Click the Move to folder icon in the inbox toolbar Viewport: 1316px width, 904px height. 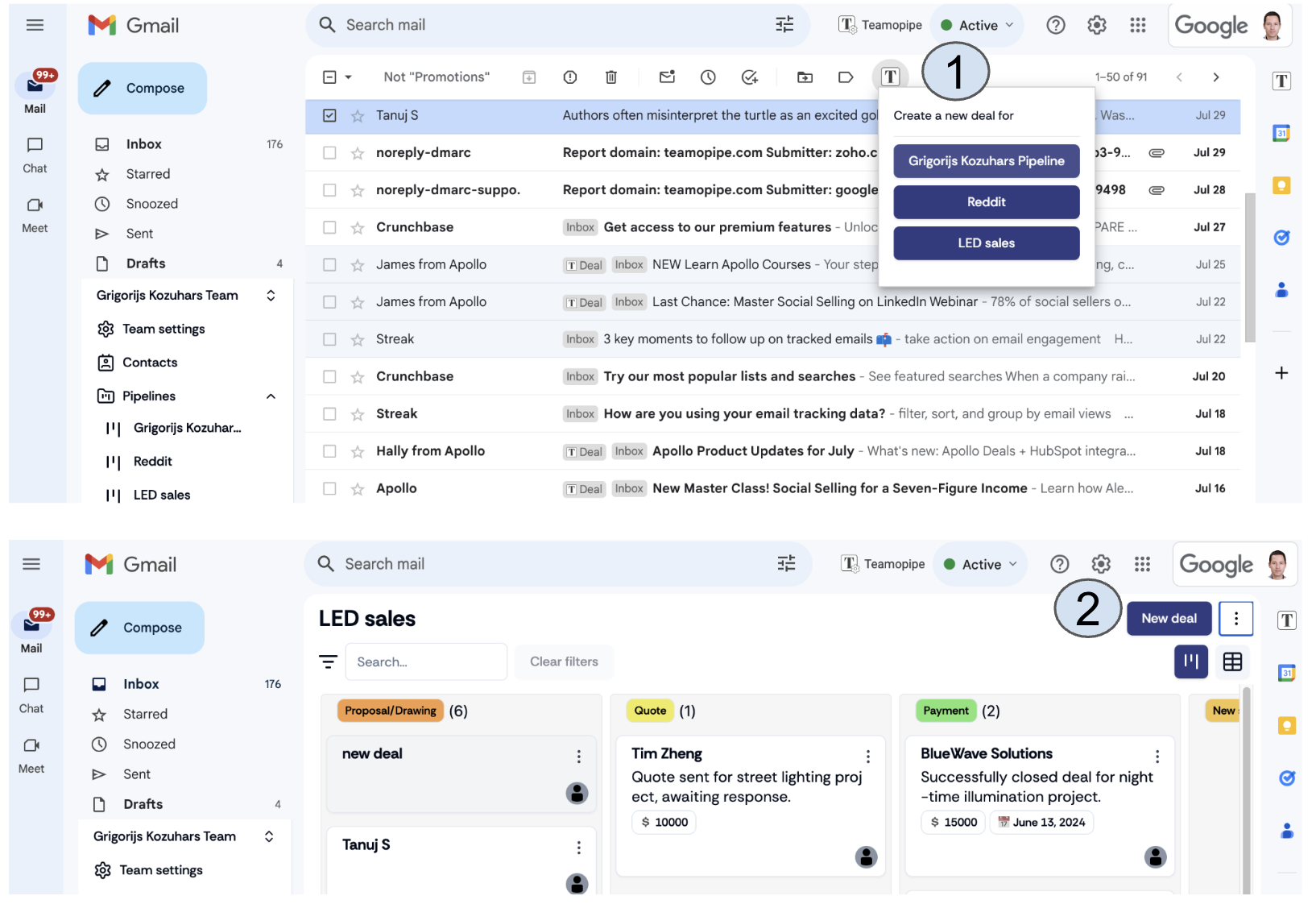805,77
